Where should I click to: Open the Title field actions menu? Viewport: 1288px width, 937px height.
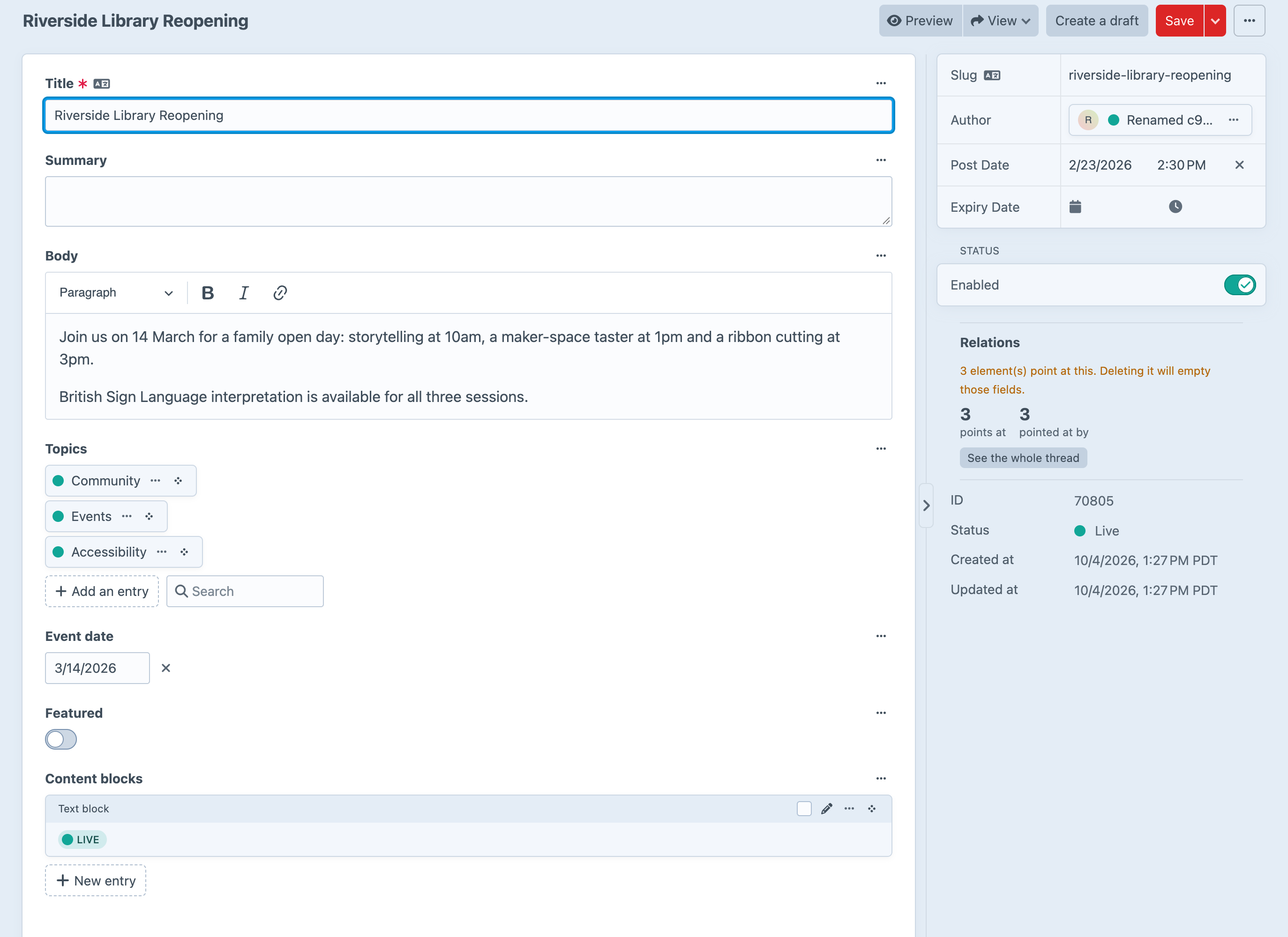click(x=881, y=83)
